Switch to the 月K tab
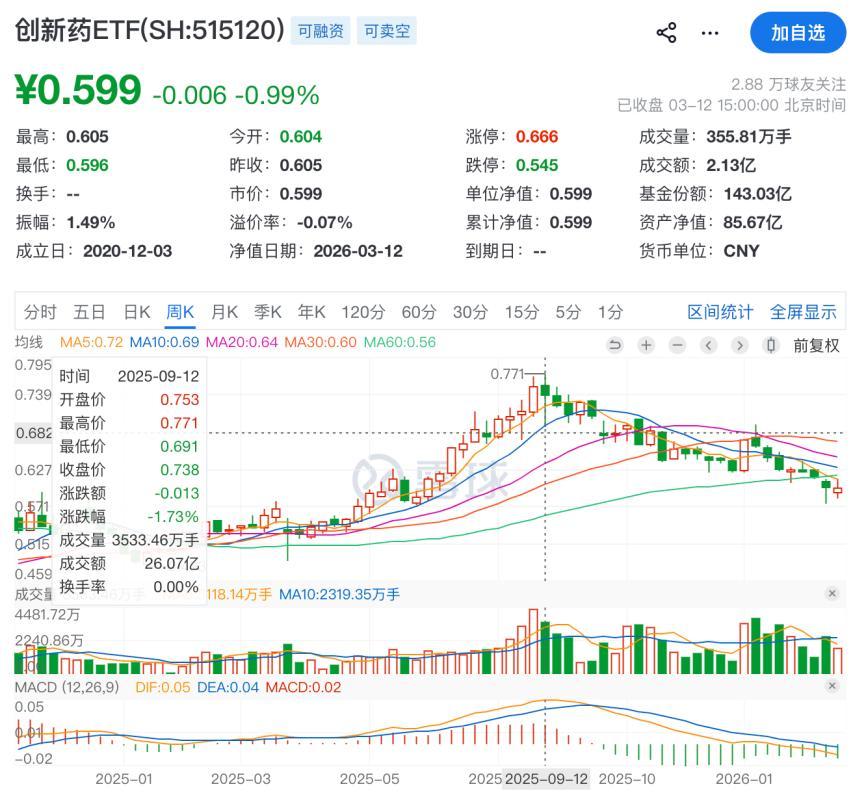Viewport: 866px width, 793px height. coord(224,312)
